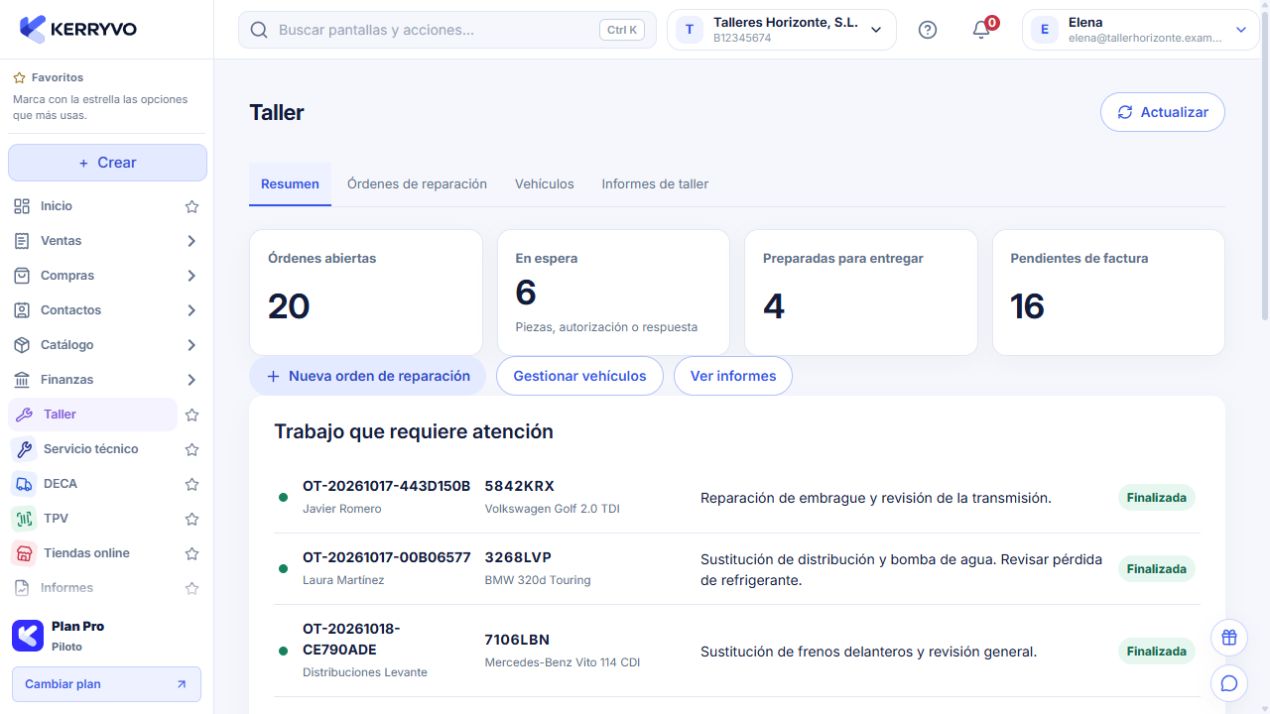Click the Actualizar button
The width and height of the screenshot is (1270, 714).
(x=1162, y=112)
